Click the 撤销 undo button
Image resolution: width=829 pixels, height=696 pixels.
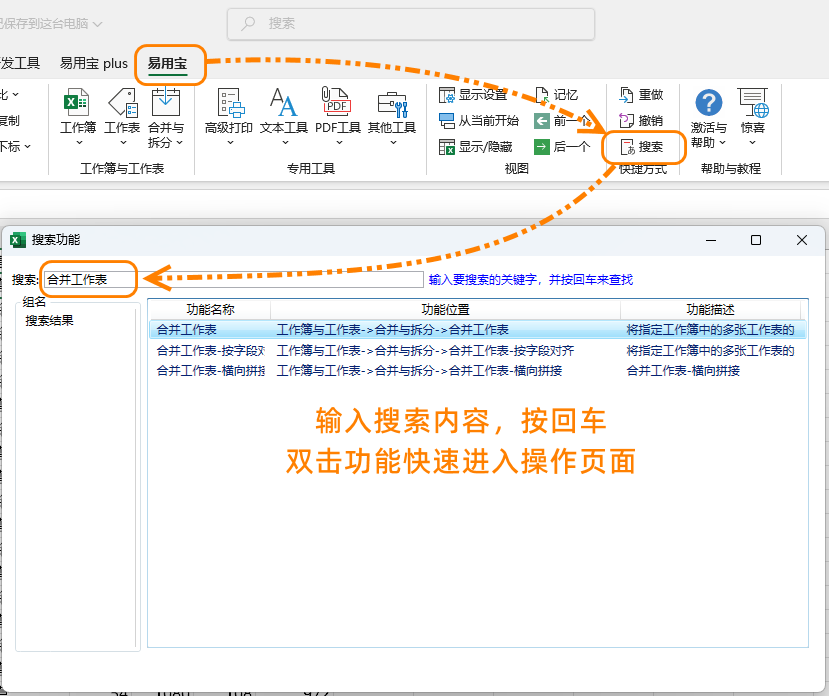click(x=641, y=121)
